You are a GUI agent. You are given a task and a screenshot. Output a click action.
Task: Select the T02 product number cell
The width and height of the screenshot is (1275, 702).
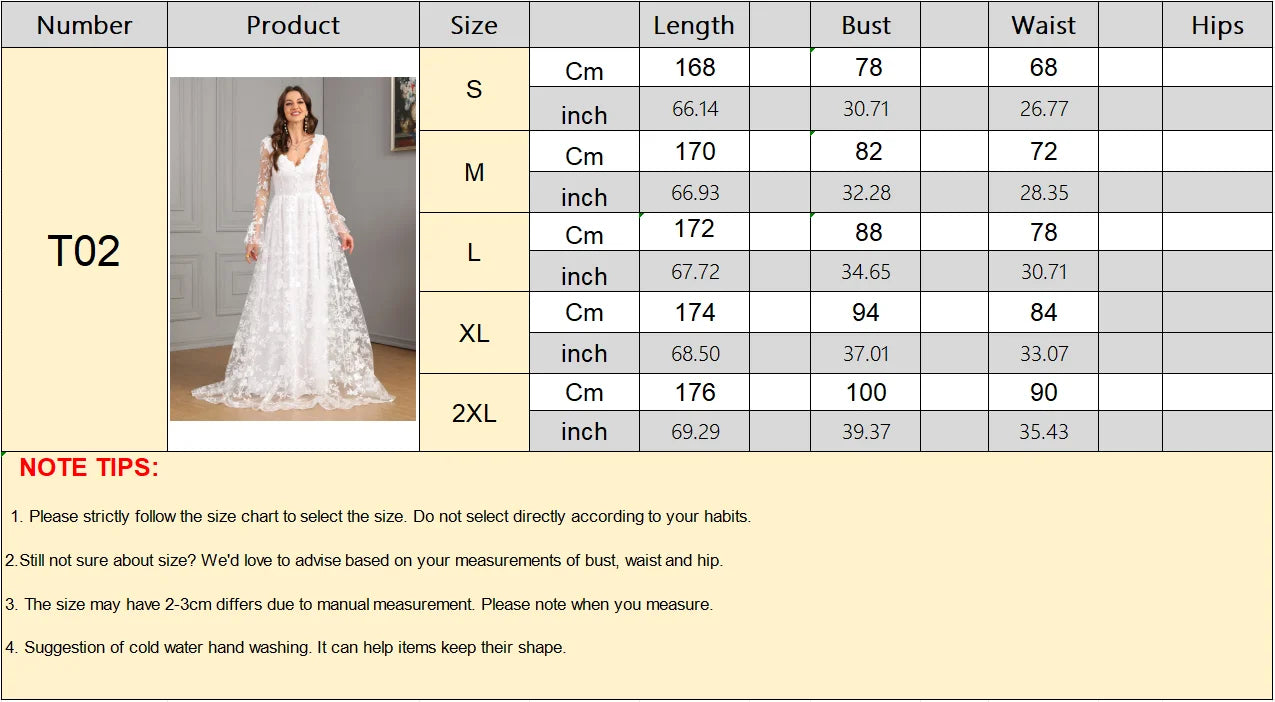[x=84, y=250]
